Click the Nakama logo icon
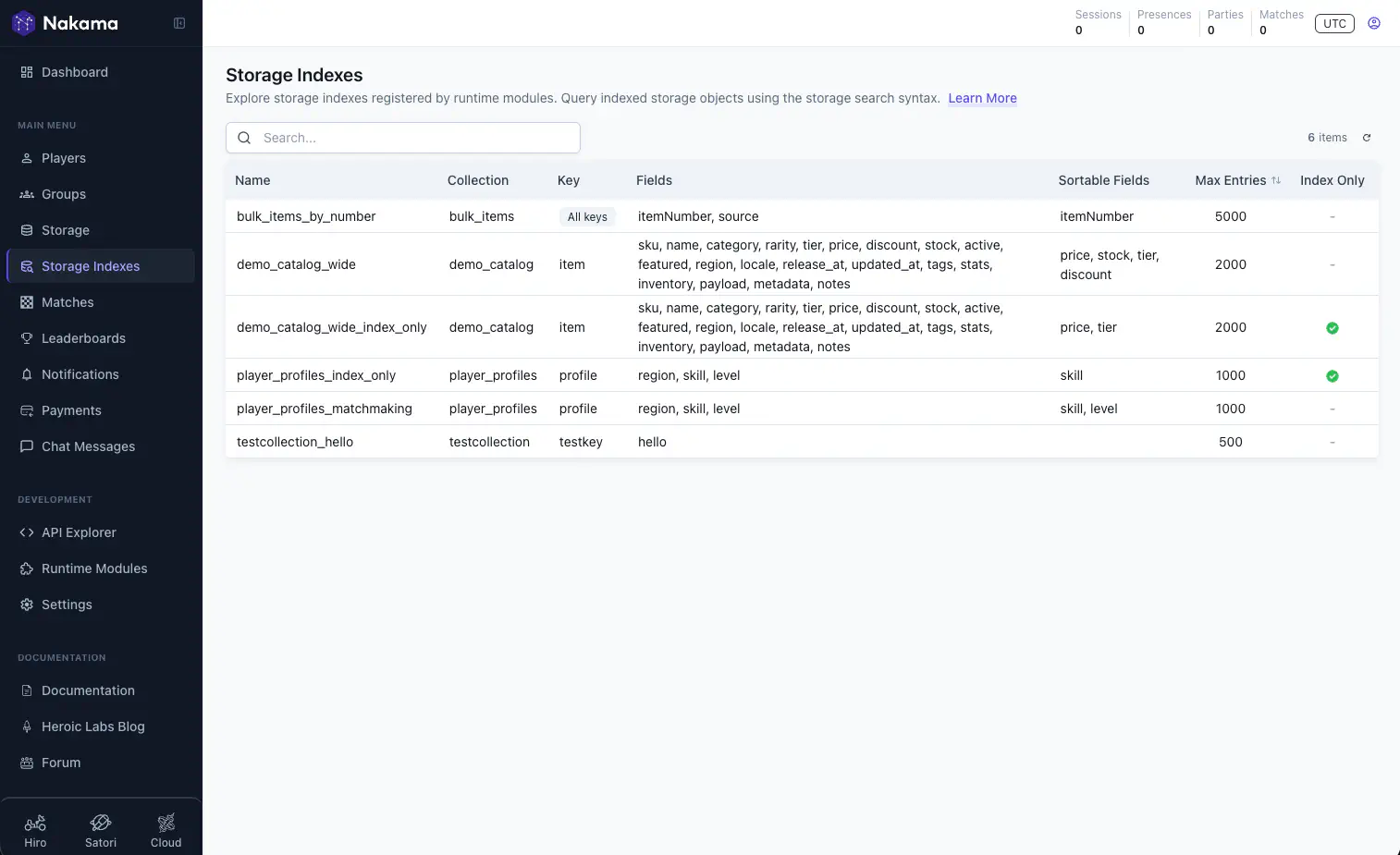Image resolution: width=1400 pixels, height=855 pixels. (x=23, y=23)
